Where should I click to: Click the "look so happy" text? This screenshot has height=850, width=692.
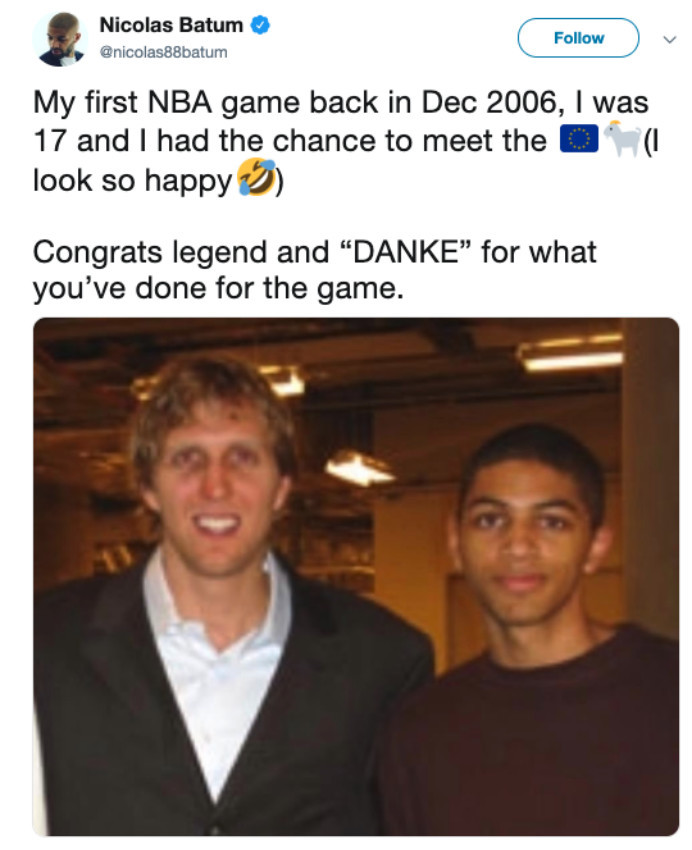[x=132, y=181]
